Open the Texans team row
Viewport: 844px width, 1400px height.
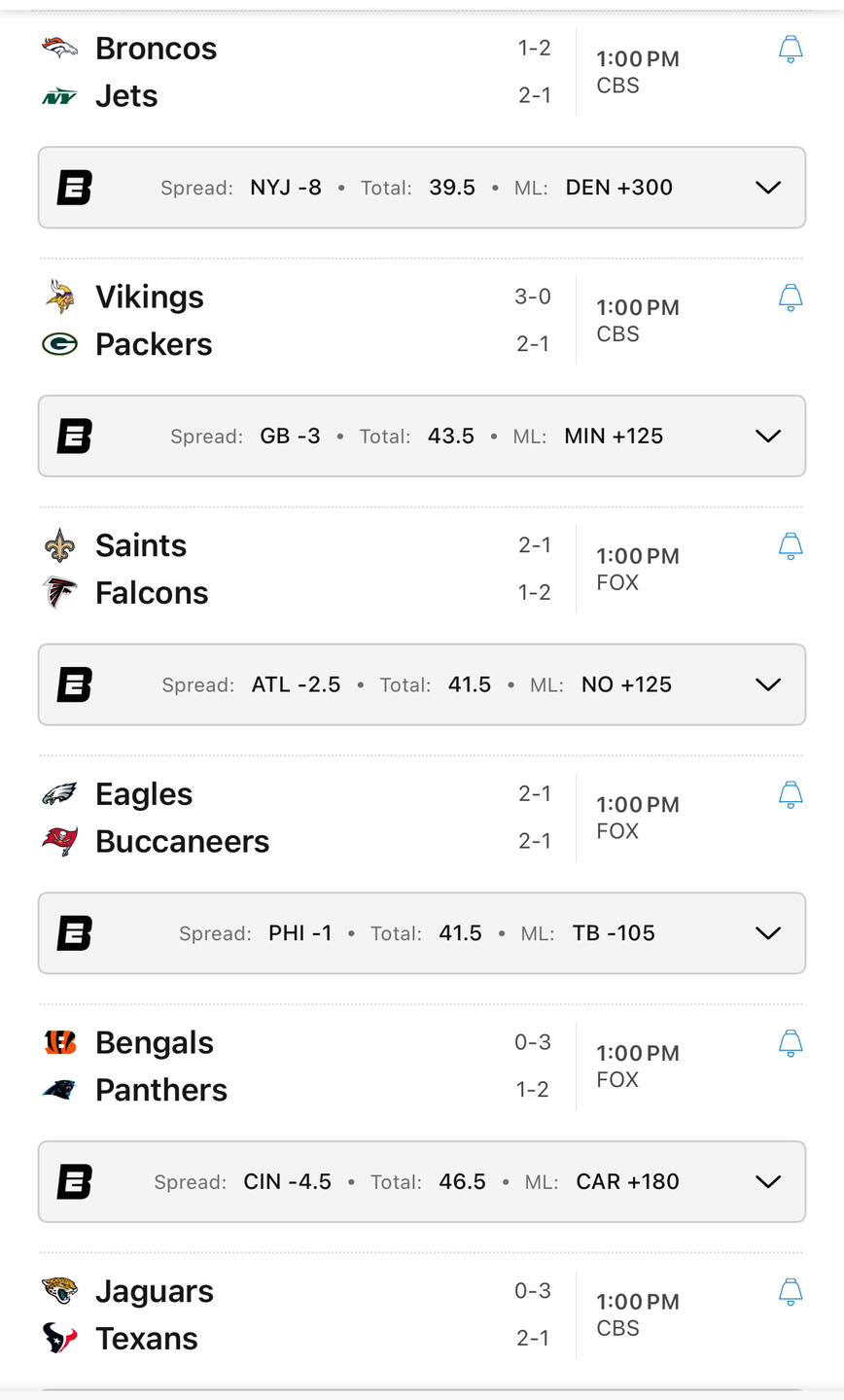298,1339
